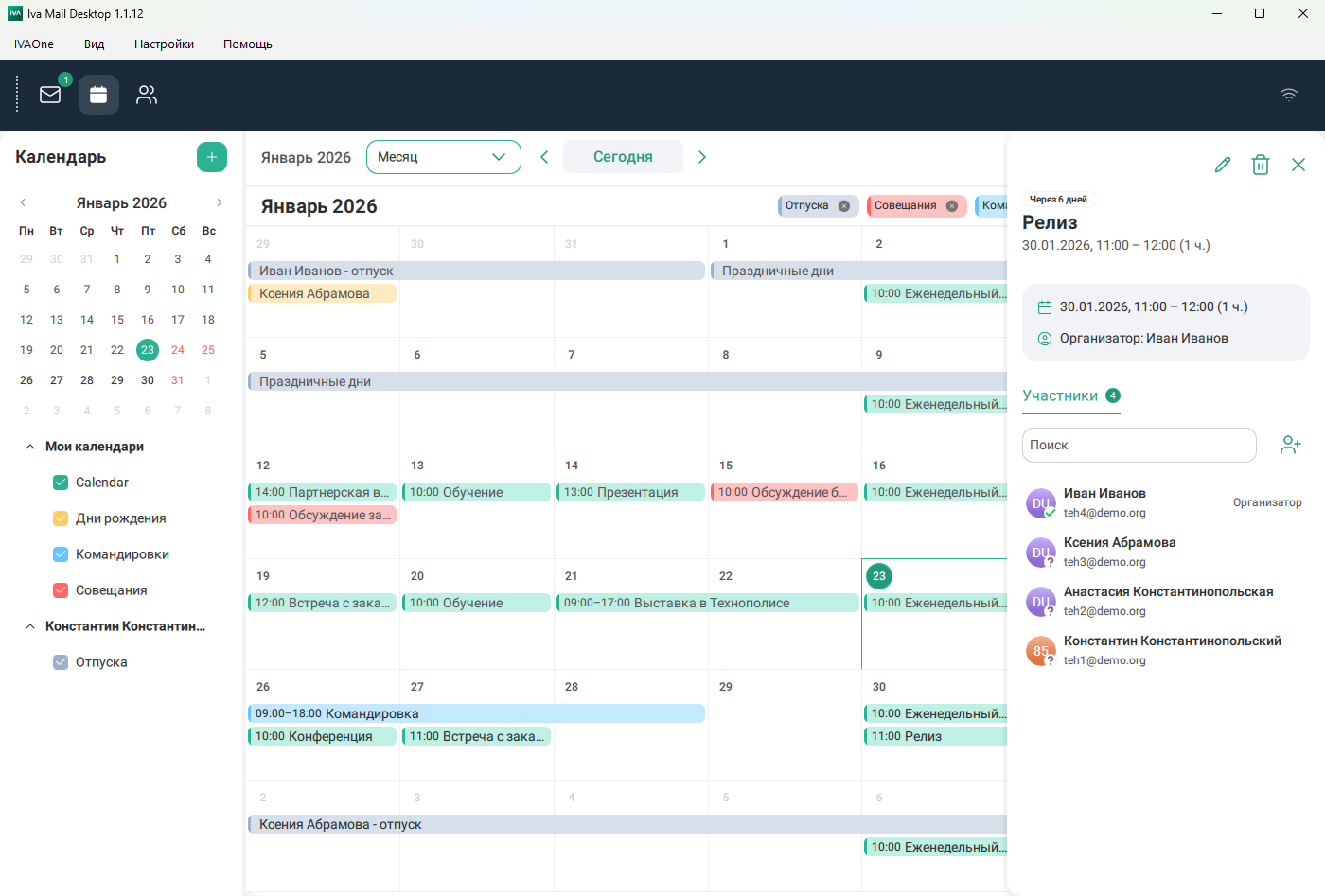Toggle the Дни рождения calendar checkbox
The height and width of the screenshot is (896, 1325).
click(x=61, y=518)
